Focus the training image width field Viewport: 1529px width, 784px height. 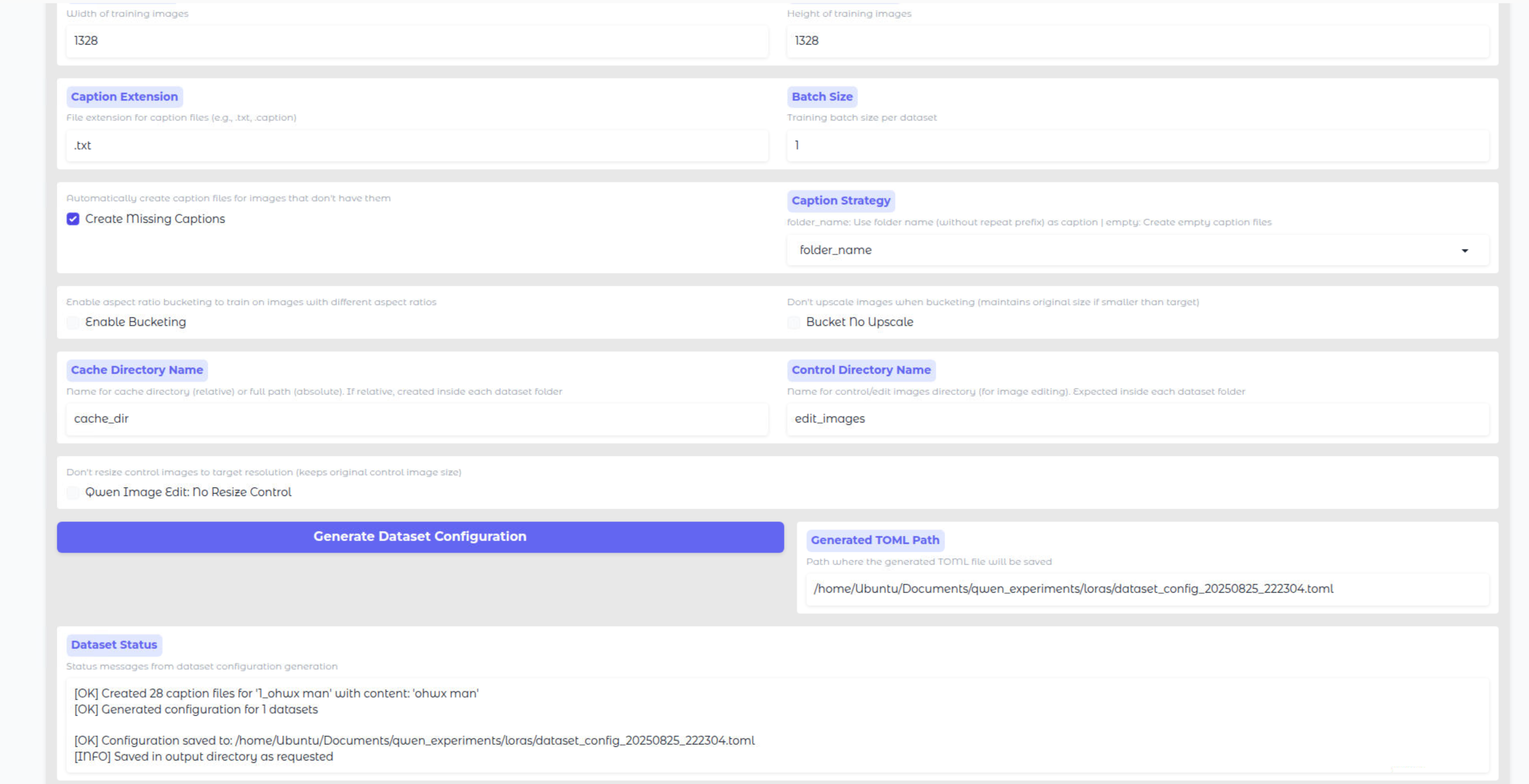[x=417, y=41]
